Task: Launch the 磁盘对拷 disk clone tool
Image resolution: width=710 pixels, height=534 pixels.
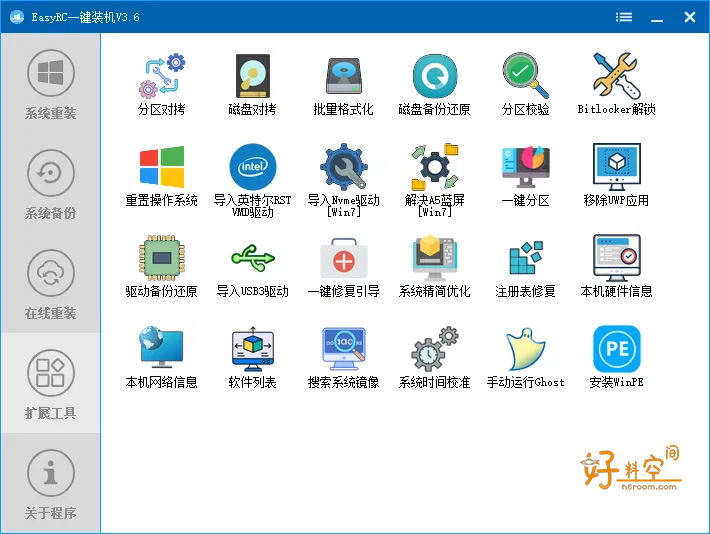Action: [252, 85]
